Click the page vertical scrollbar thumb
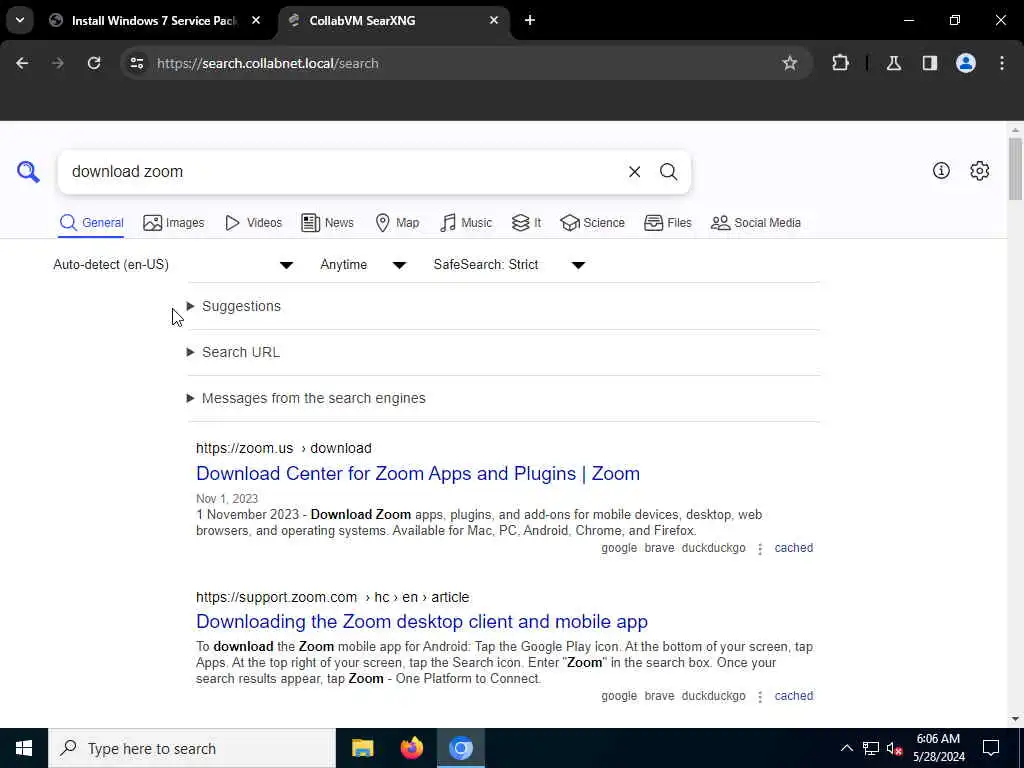Viewport: 1024px width, 768px height. (1015, 168)
